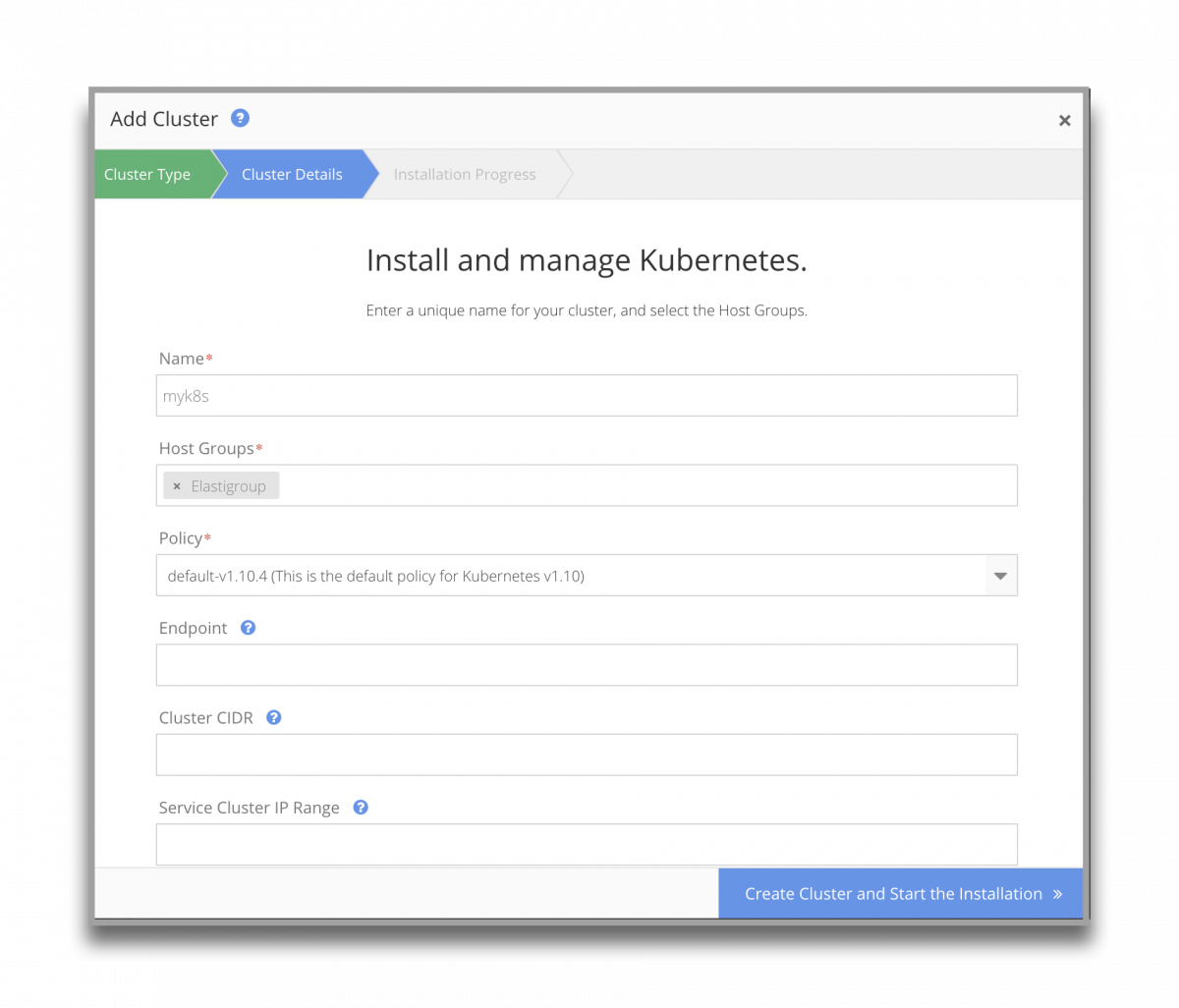
Task: Open the Host Groups selector
Action: (x=589, y=484)
